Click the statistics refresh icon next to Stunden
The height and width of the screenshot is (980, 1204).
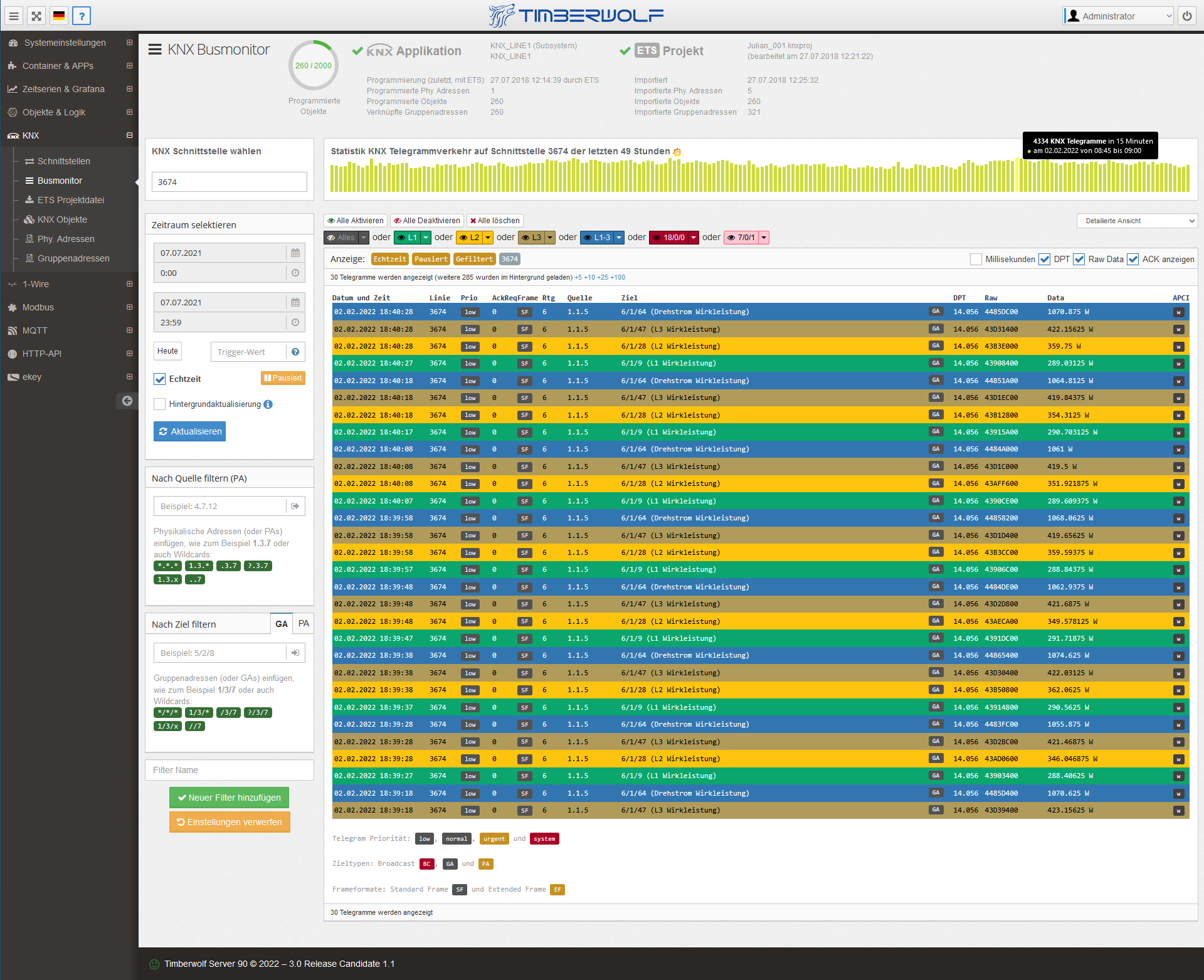[677, 152]
